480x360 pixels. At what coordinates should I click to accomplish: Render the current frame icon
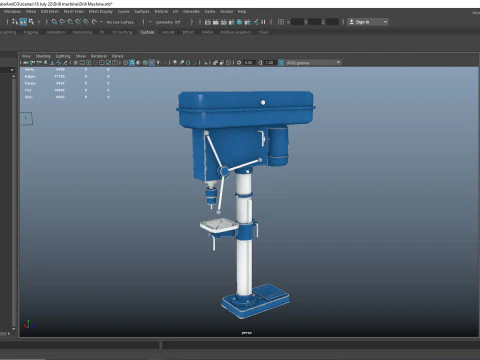pos(216,22)
